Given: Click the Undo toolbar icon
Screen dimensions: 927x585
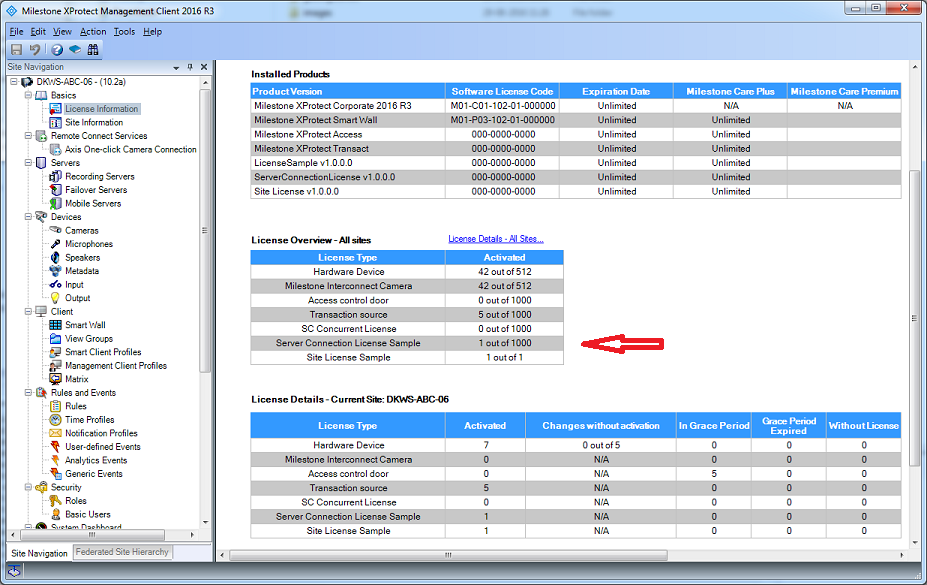Looking at the screenshot, I should point(35,49).
